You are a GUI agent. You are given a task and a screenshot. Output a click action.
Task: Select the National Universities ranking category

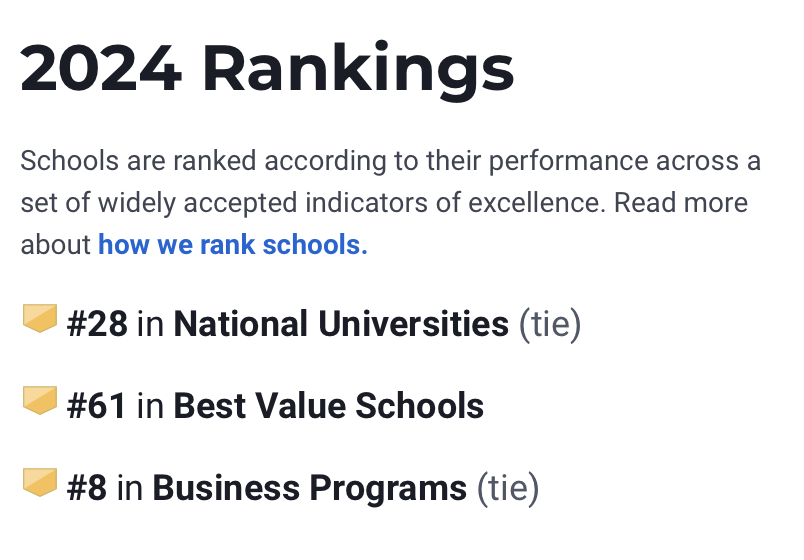point(341,324)
